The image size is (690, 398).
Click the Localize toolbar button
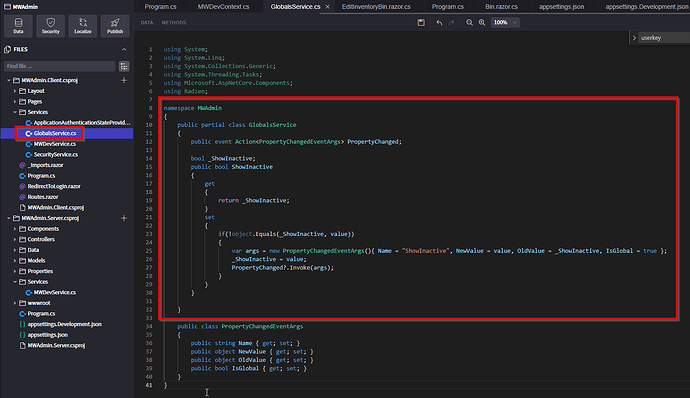[83, 26]
